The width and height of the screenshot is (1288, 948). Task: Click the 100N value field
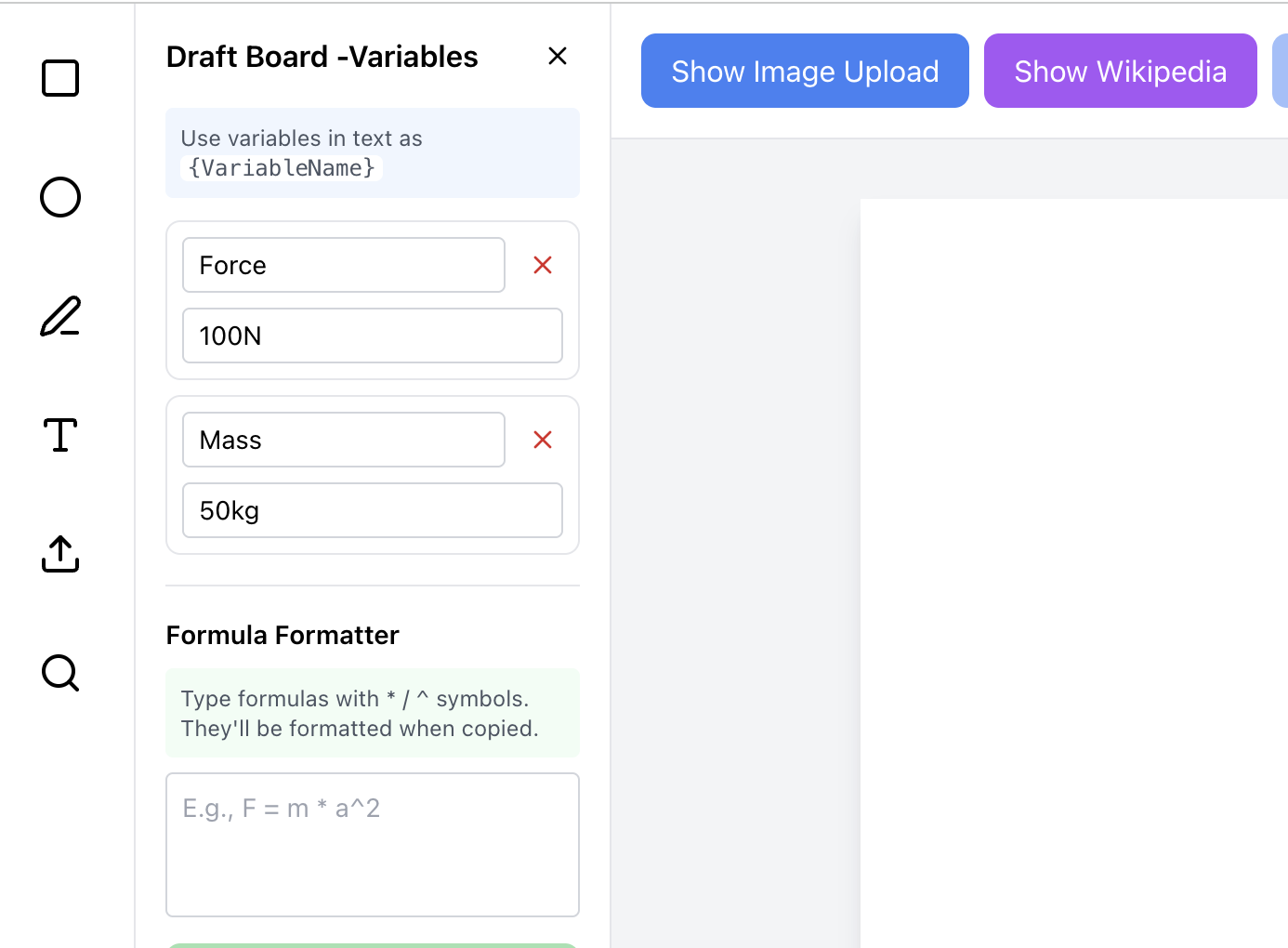(373, 336)
